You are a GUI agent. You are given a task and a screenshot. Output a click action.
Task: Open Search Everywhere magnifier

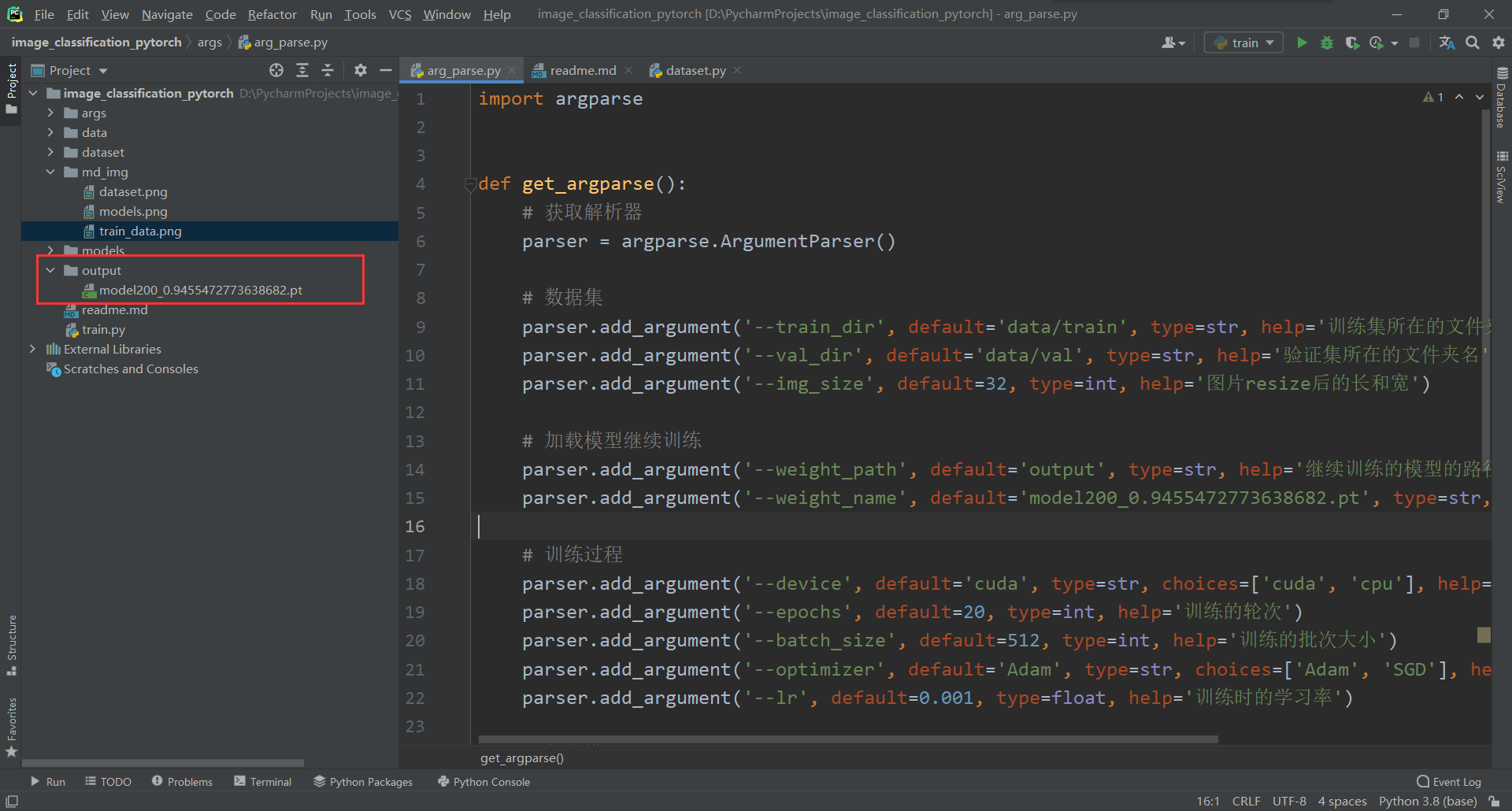[1473, 43]
